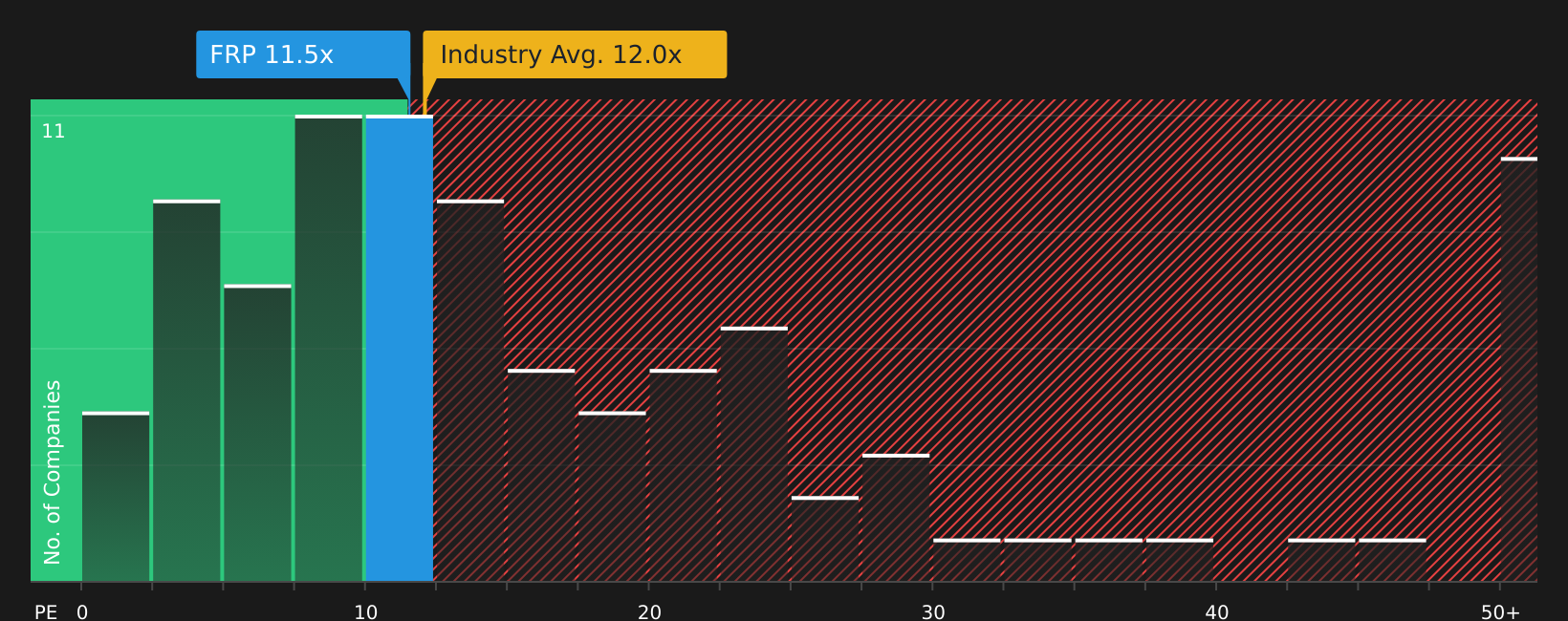Select the bar for PE 0 to 2.5
The image size is (1568, 621).
click(x=116, y=497)
